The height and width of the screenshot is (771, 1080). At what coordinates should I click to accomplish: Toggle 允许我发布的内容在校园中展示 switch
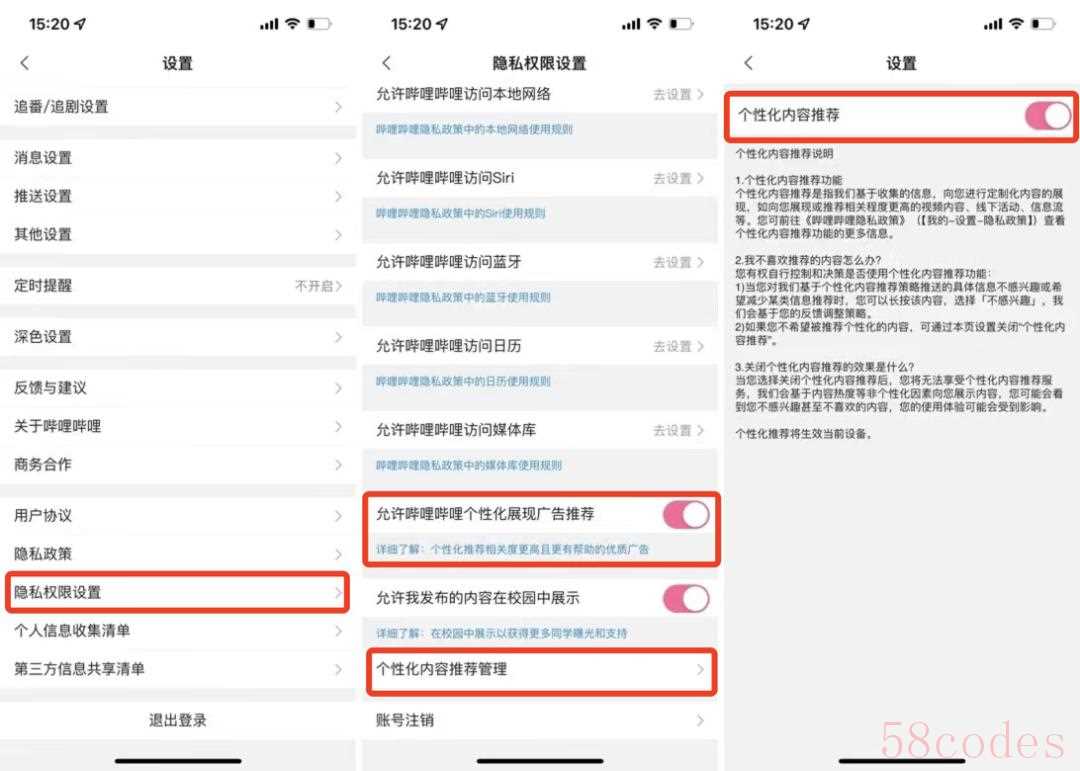tap(686, 599)
